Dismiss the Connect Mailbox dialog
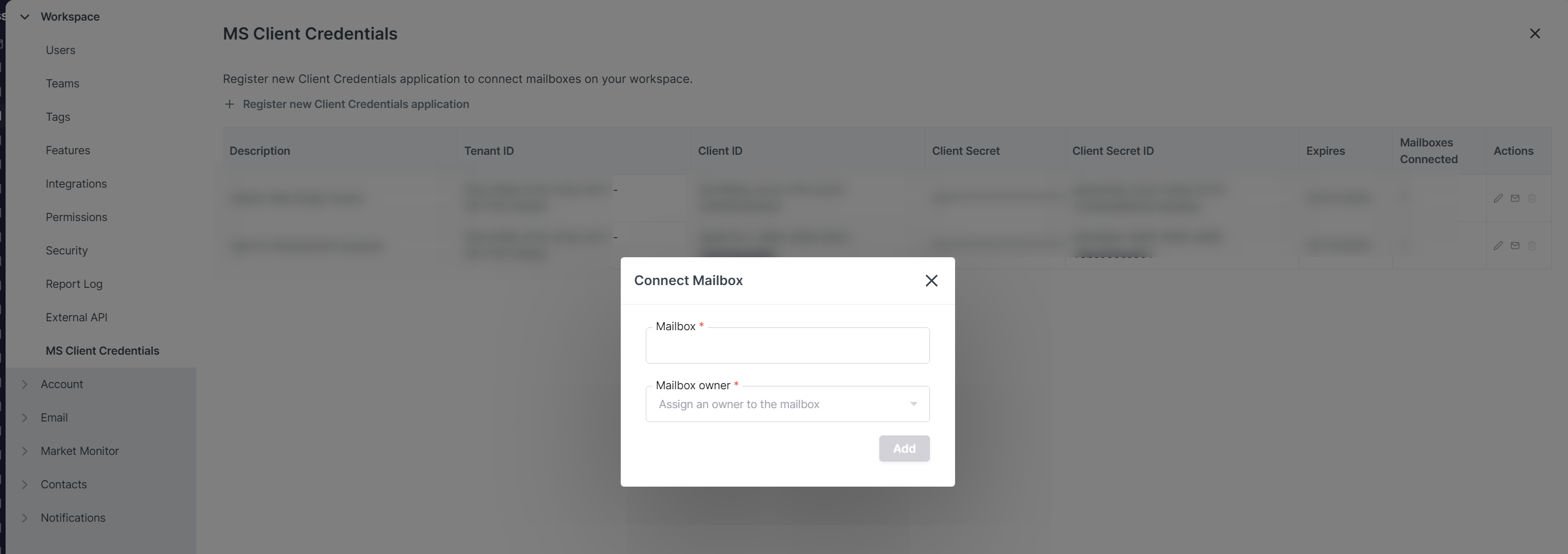1568x554 pixels. pyautogui.click(x=932, y=281)
